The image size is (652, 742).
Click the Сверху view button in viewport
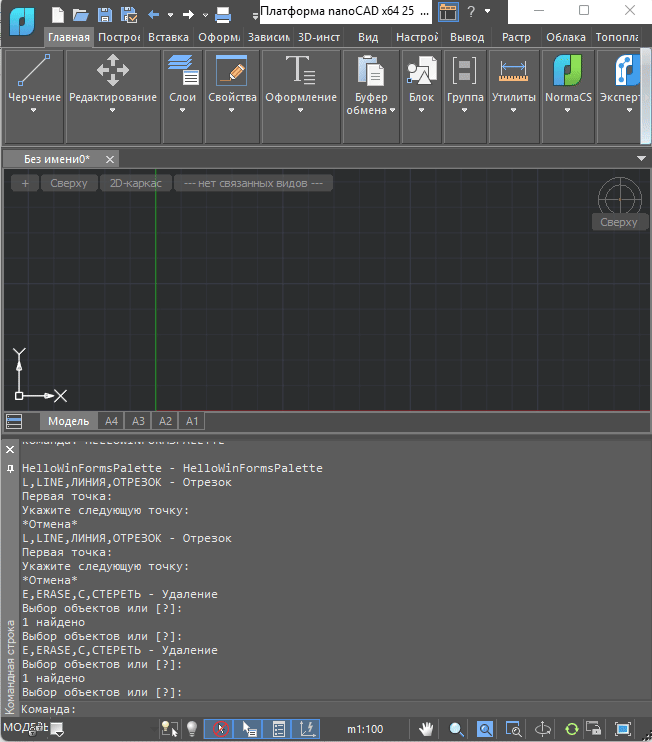pos(69,183)
